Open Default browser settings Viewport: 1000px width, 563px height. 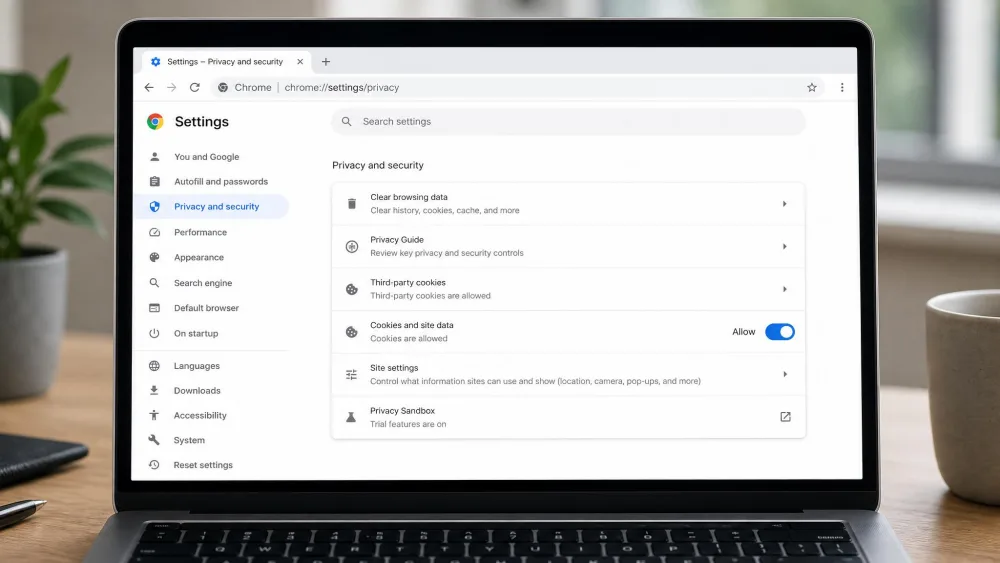206,308
